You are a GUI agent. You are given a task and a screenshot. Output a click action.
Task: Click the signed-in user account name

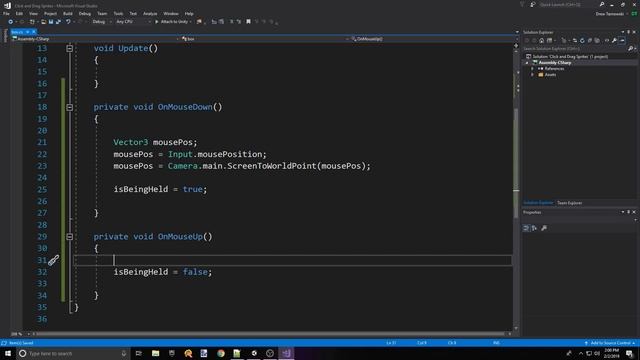(609, 14)
